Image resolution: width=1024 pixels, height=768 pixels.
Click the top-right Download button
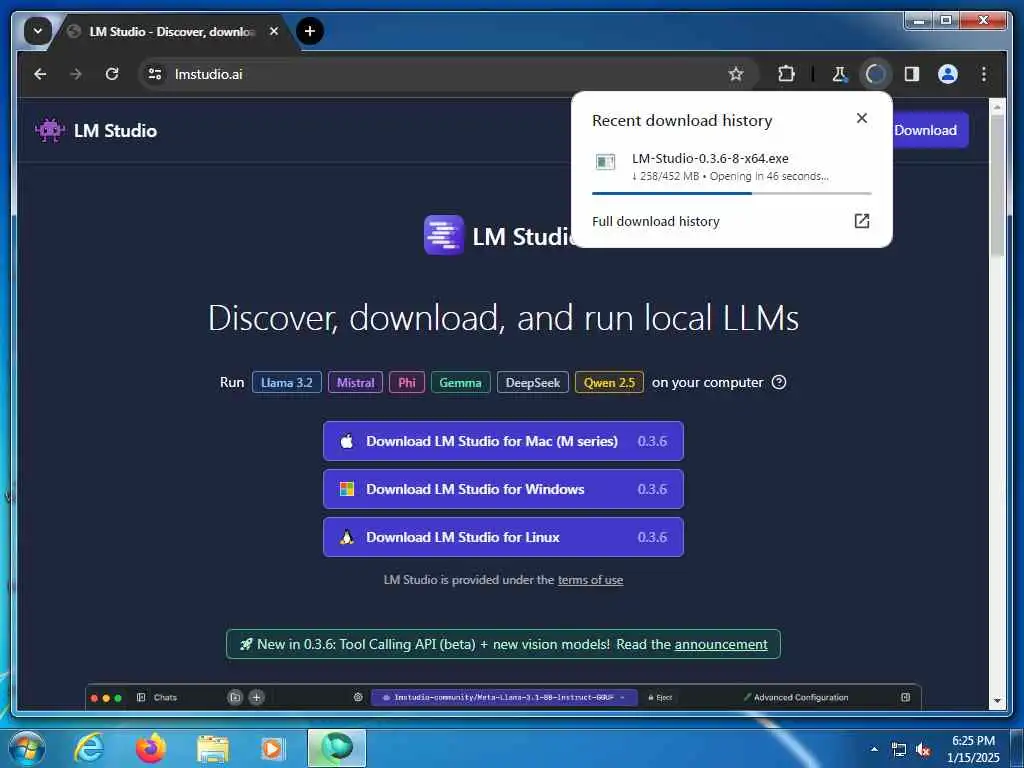(x=931, y=130)
